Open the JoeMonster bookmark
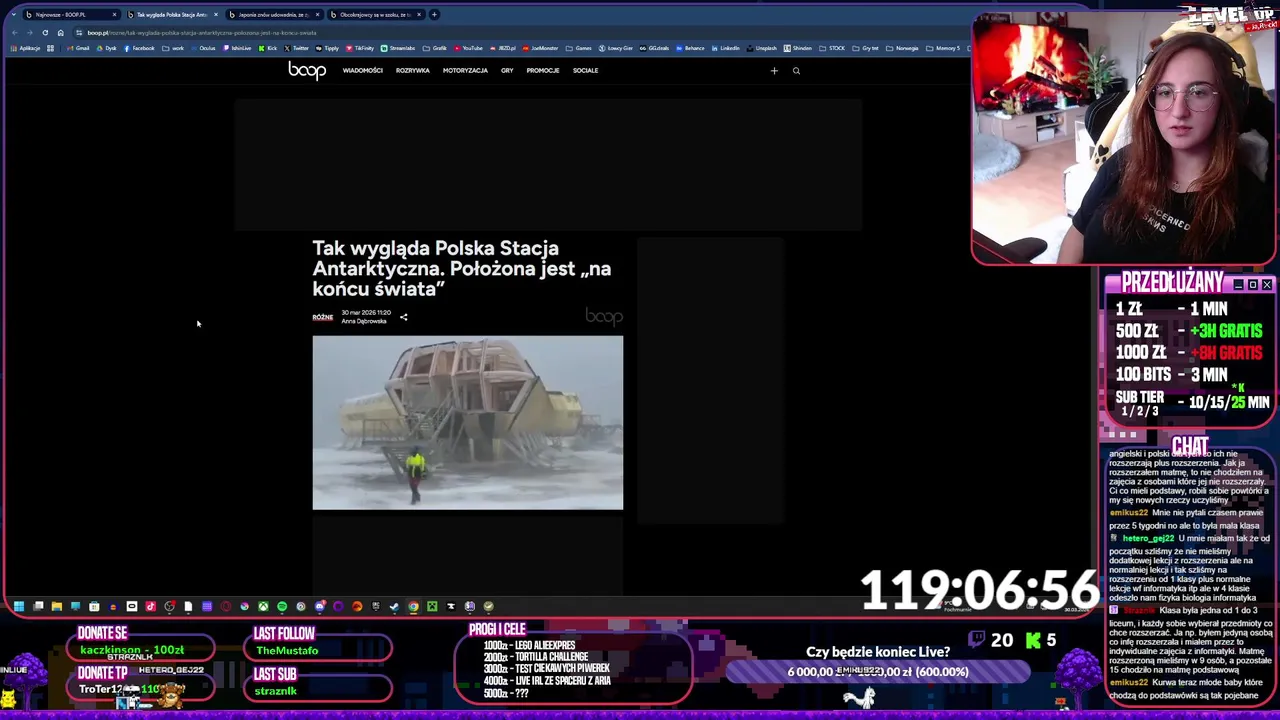The height and width of the screenshot is (720, 1280). click(539, 48)
